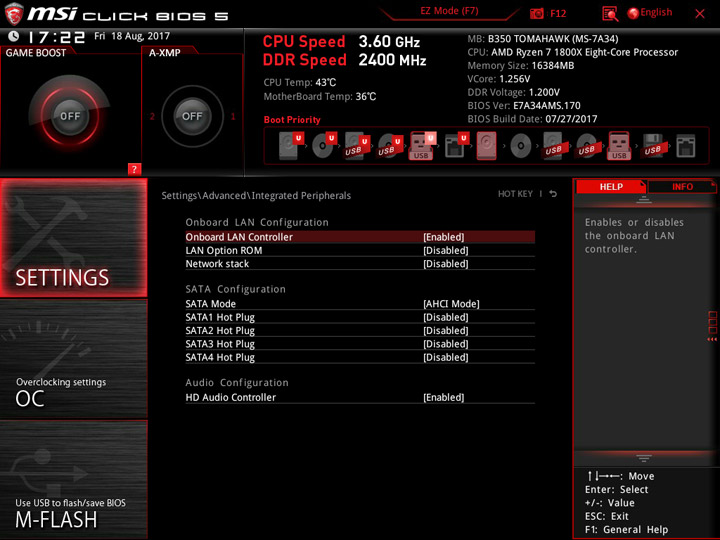Select the highlighted UEFI USB key boot icon
This screenshot has width=720, height=540.
(x=422, y=146)
